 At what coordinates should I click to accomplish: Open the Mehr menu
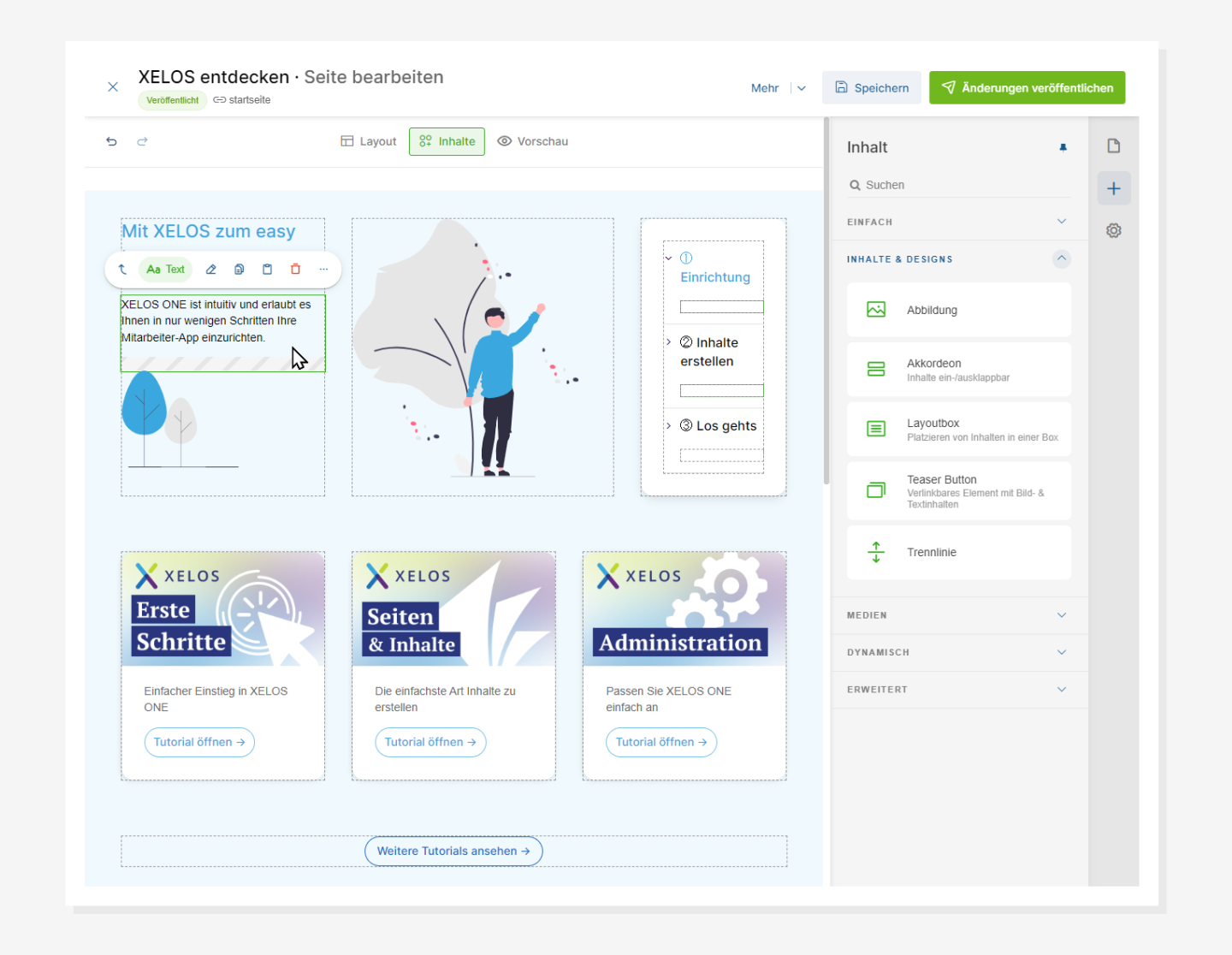coord(765,88)
